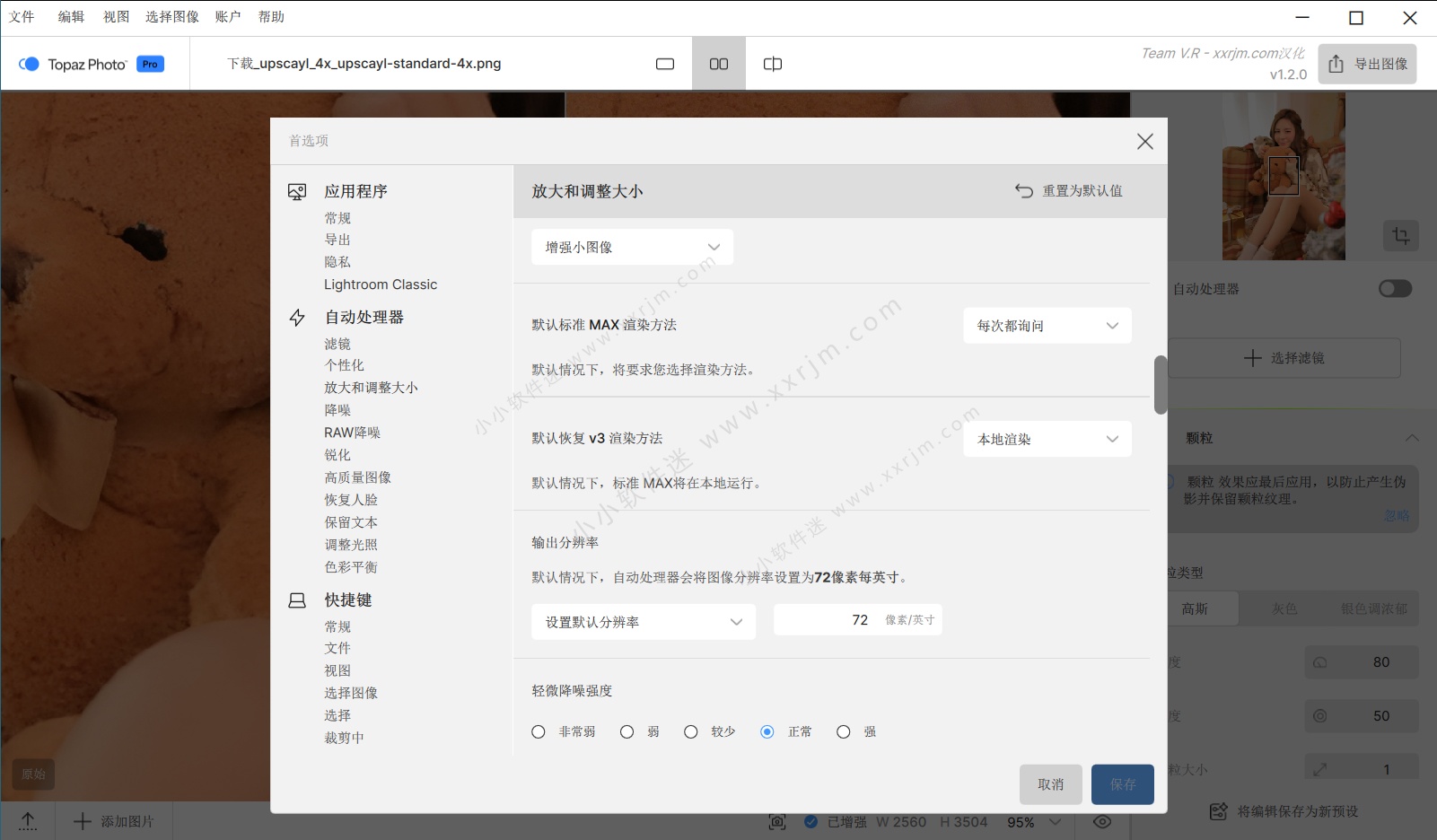Switch to single image view icon
This screenshot has width=1437, height=840.
point(664,64)
